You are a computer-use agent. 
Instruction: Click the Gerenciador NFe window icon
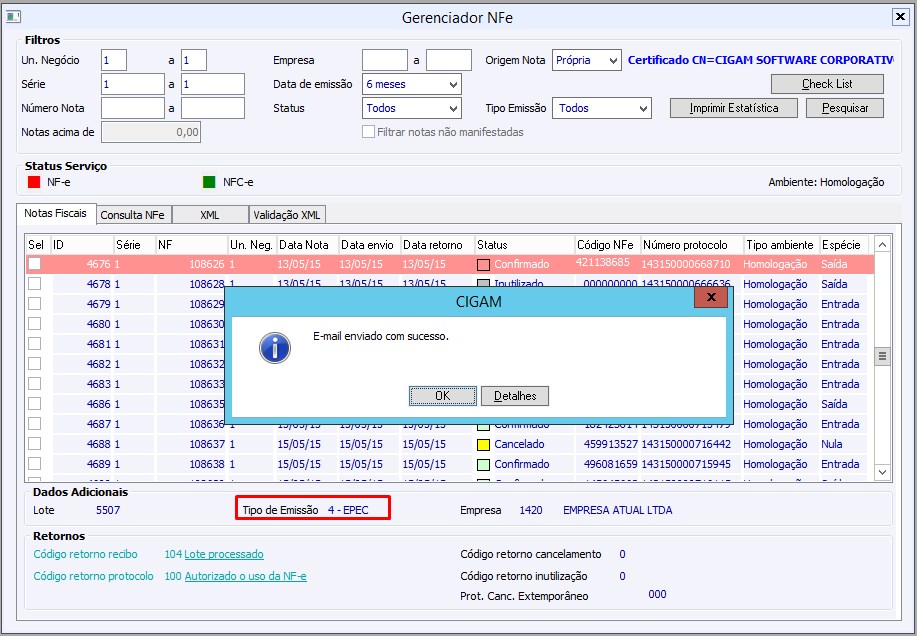pyautogui.click(x=13, y=16)
